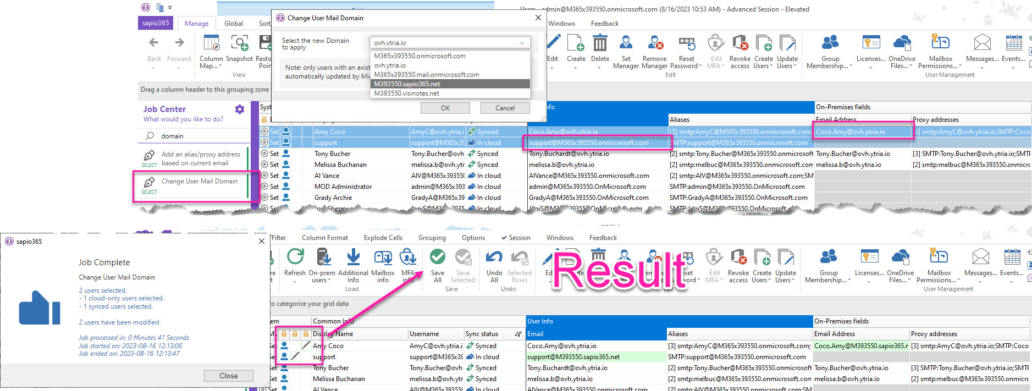Screen dimensions: 1032x391
Task: Confirm the domain change with OK
Action: tap(446, 107)
